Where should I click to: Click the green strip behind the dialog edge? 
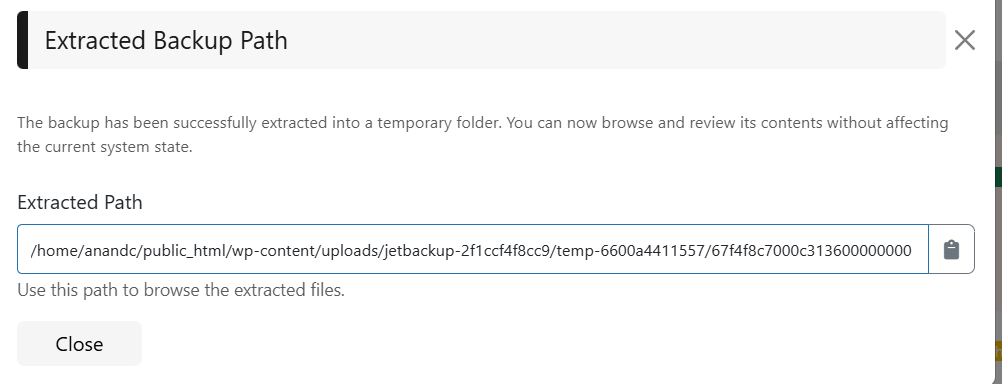coord(998,177)
